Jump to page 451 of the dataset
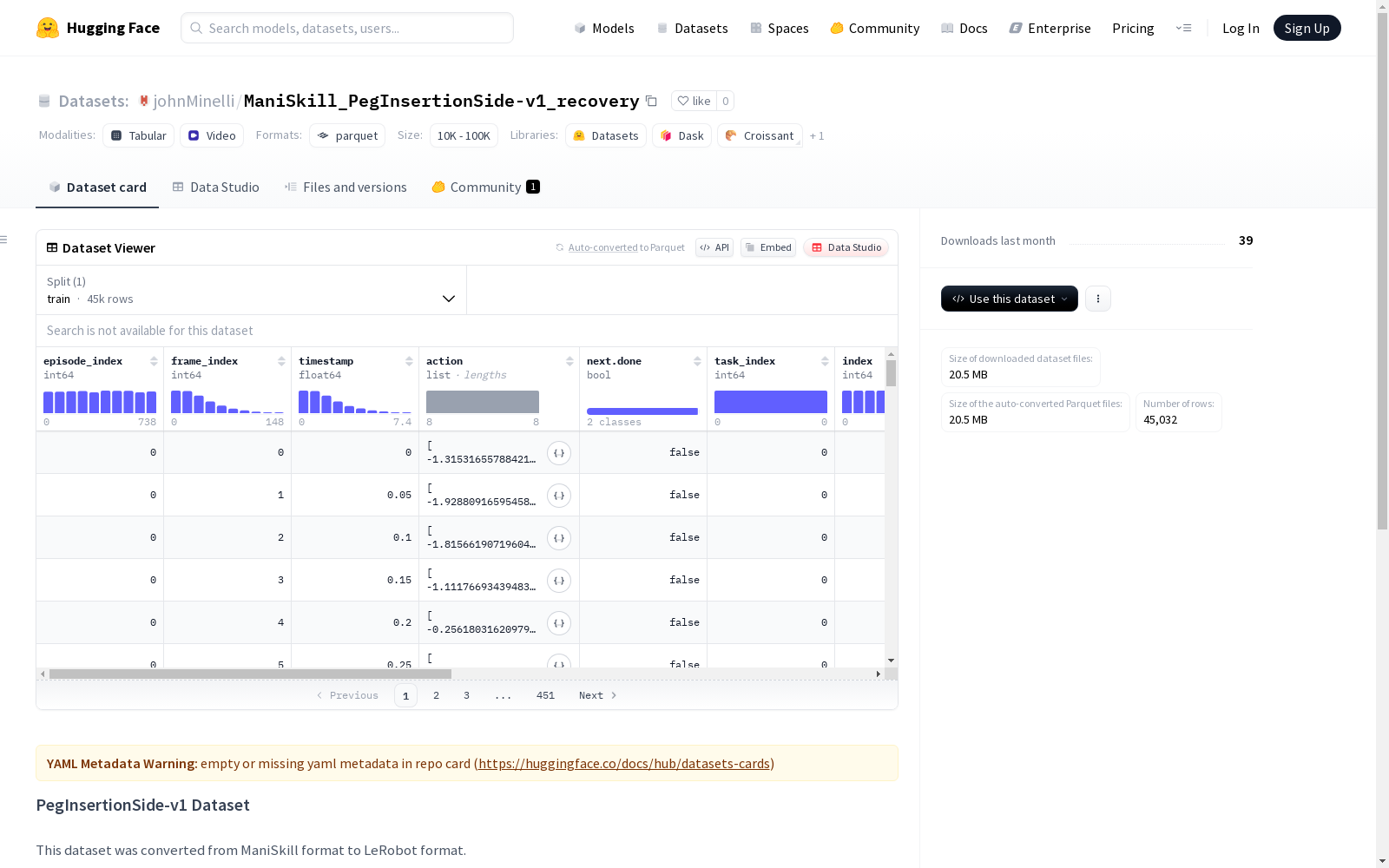1389x868 pixels. pos(545,695)
